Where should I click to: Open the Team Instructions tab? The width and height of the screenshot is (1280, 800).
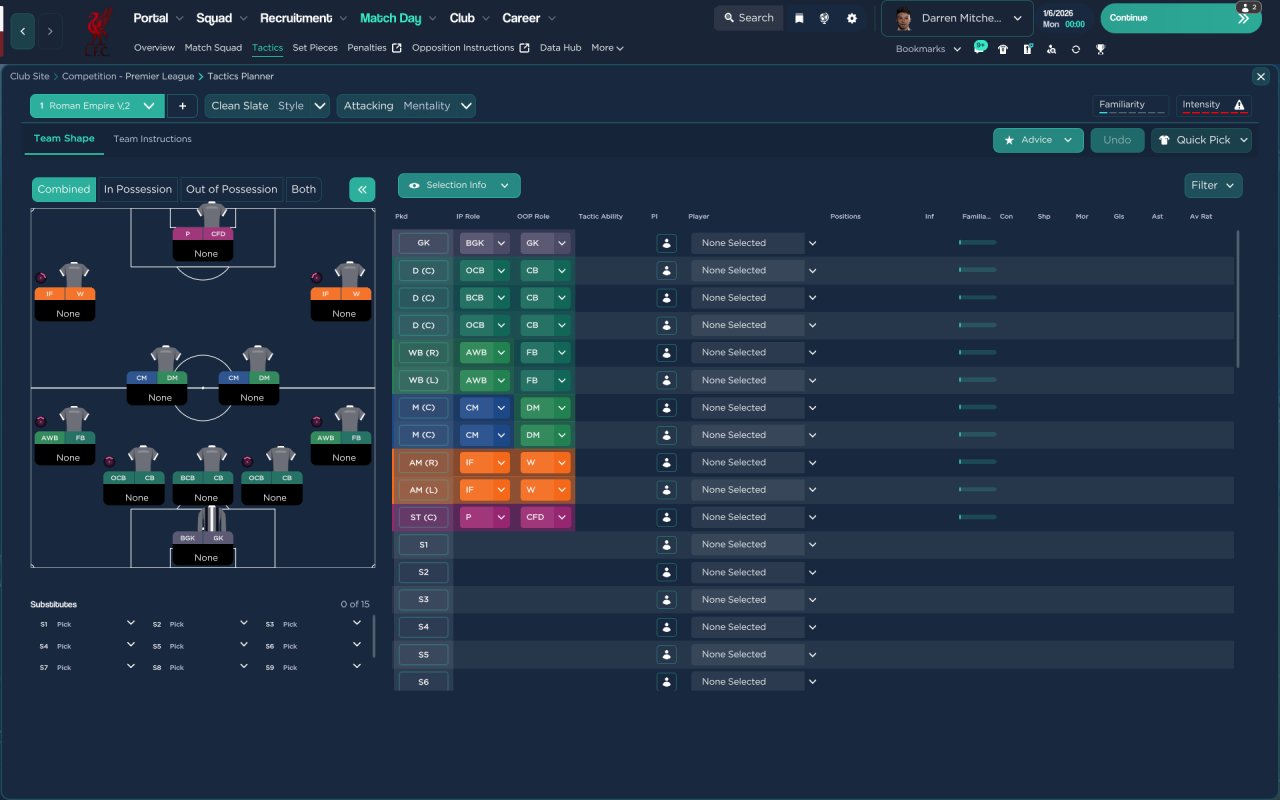[x=152, y=139]
